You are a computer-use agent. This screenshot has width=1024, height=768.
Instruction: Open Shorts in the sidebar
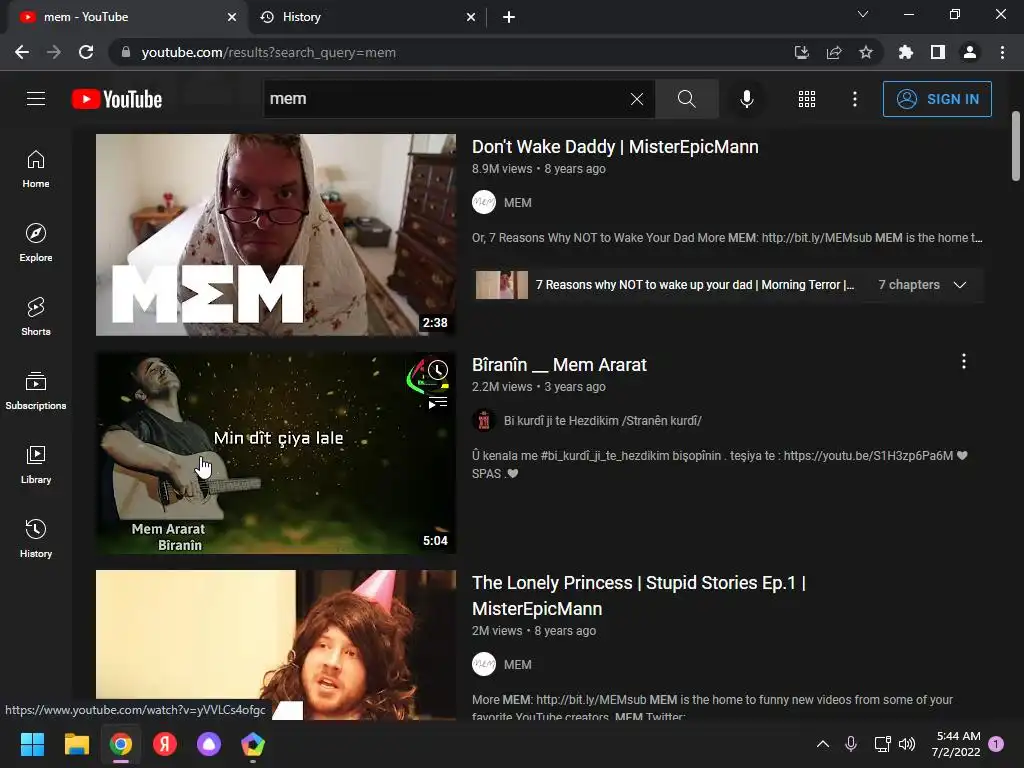36,317
